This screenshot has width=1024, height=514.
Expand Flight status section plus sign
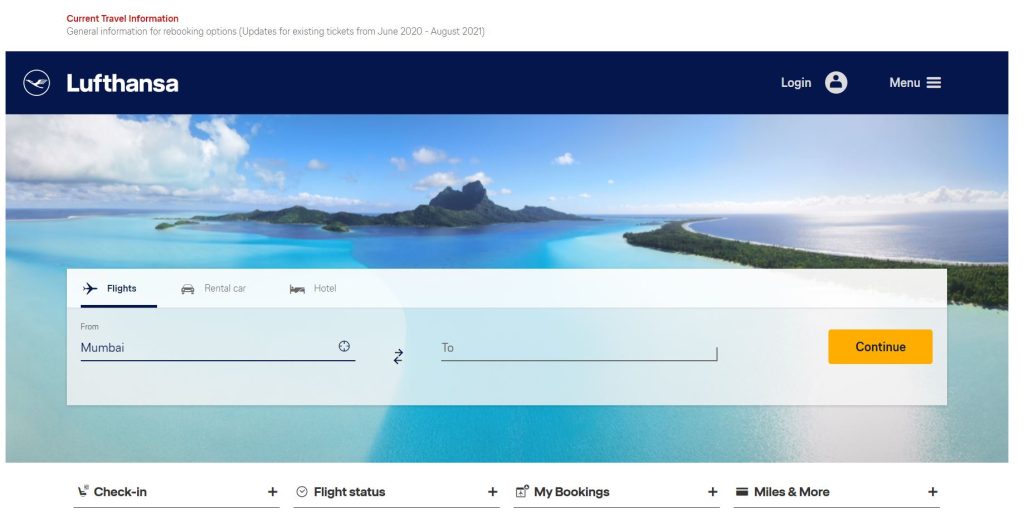coord(492,492)
